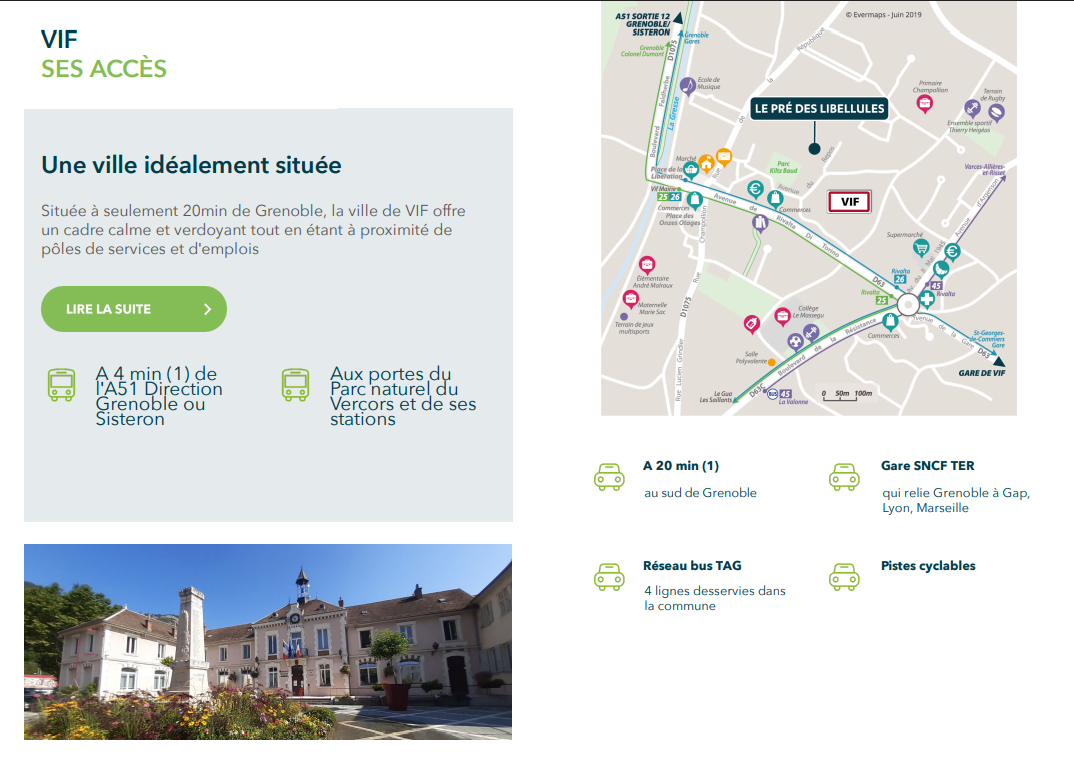Click the green 25 bus line badge near Vif Mairie
1074x760 pixels.
[x=663, y=197]
